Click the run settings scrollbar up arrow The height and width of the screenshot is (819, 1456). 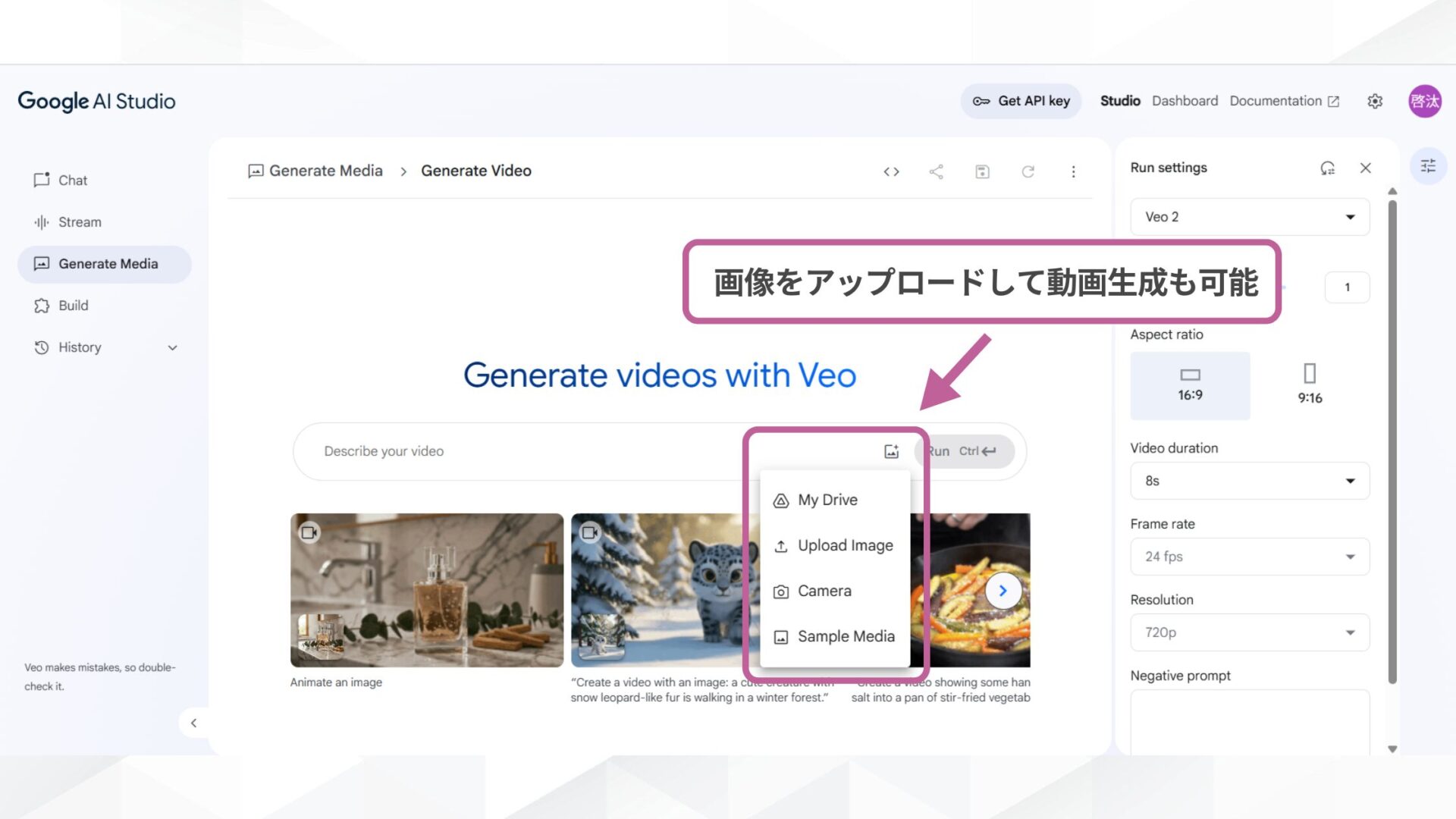[x=1392, y=191]
